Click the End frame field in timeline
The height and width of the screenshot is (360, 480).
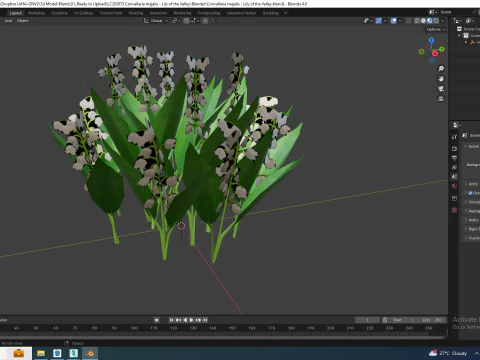click(x=432, y=320)
